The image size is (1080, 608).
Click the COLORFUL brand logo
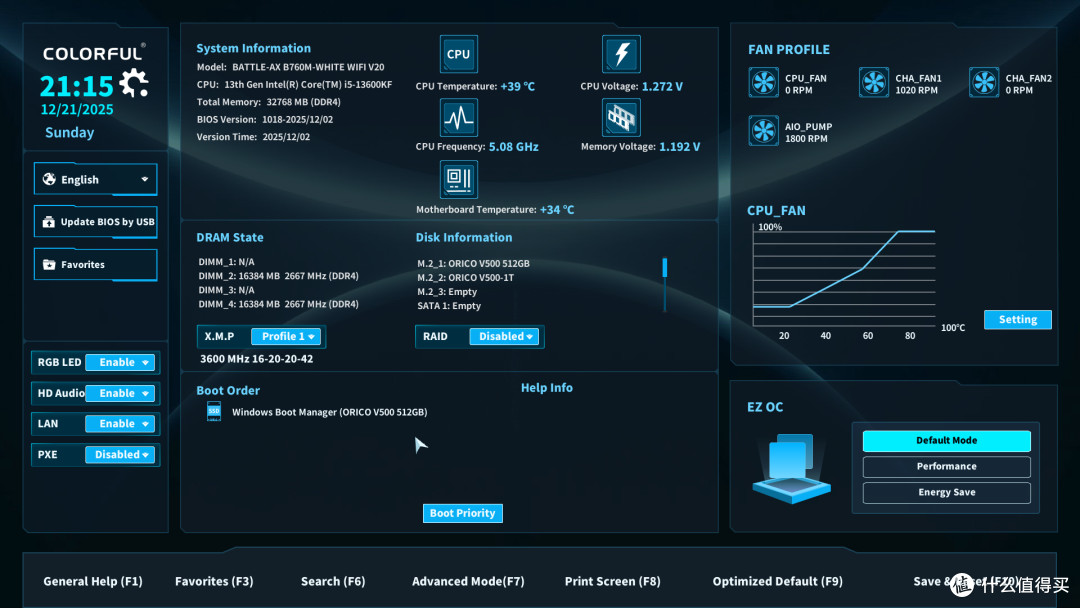(94, 53)
